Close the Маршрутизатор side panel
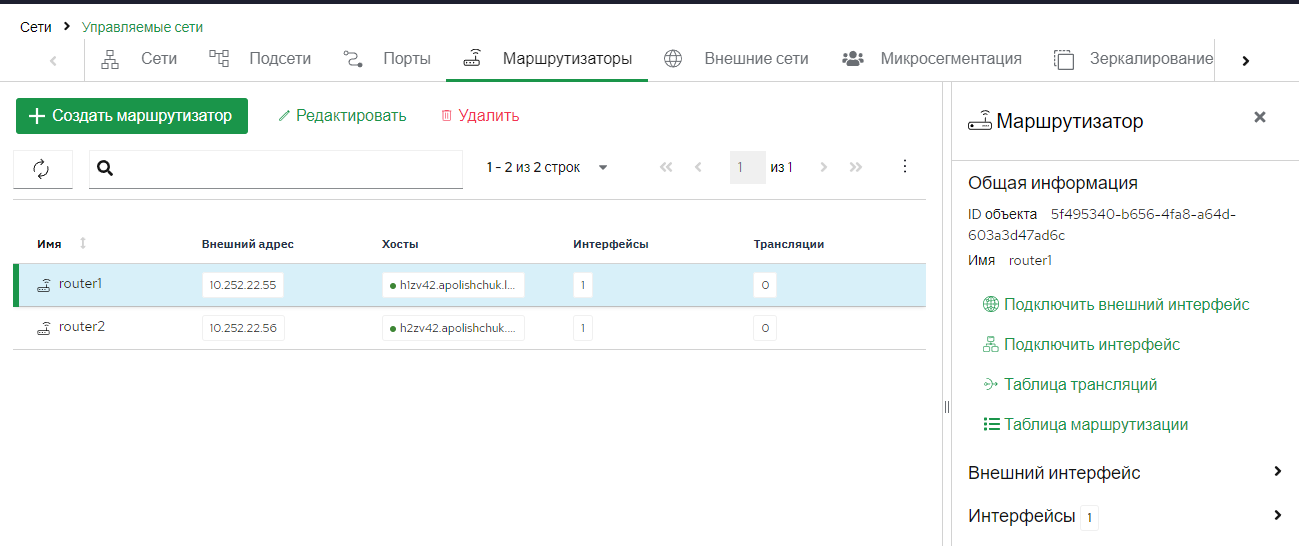 (x=1260, y=117)
